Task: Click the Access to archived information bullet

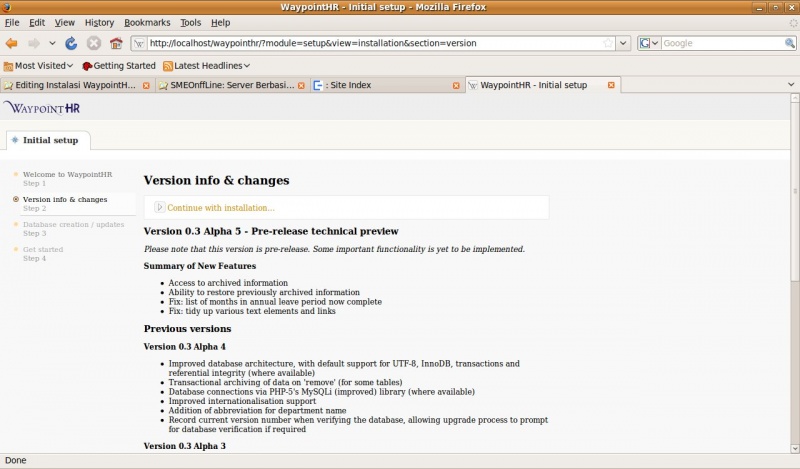Action: tap(228, 283)
